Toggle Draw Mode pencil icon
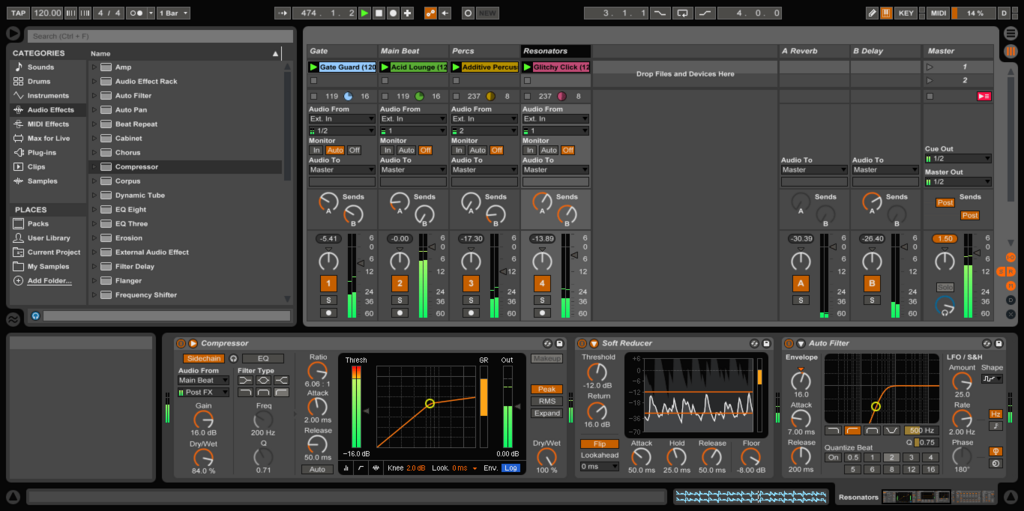The height and width of the screenshot is (511, 1024). [872, 13]
